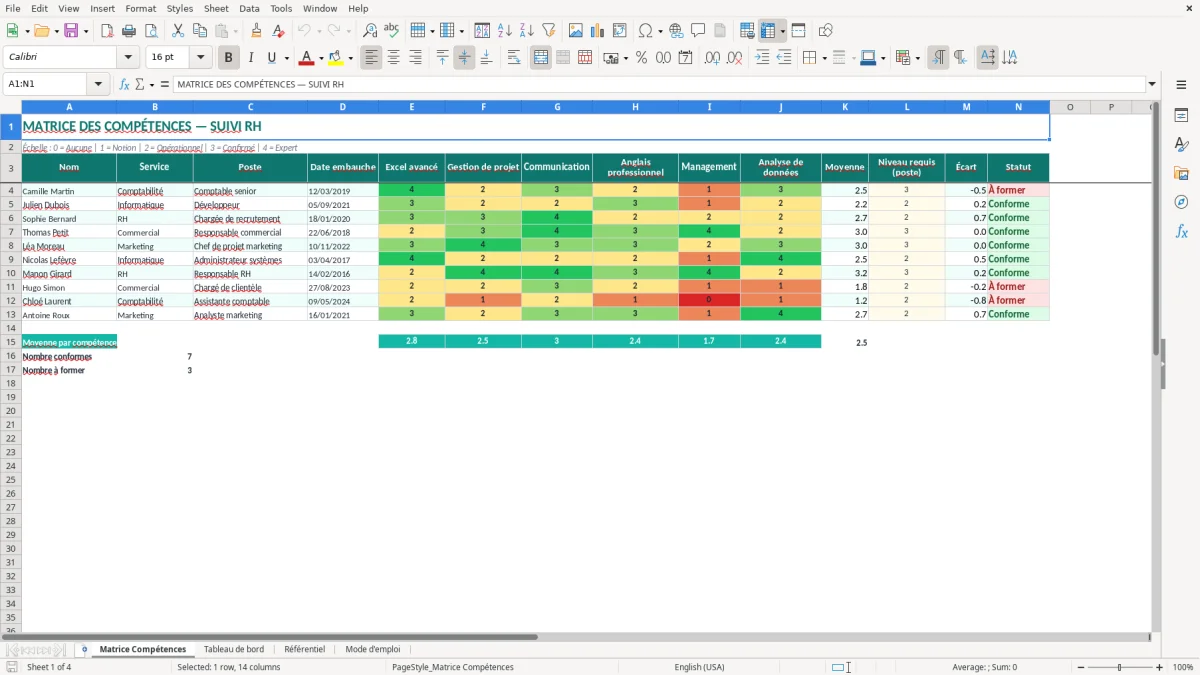The image size is (1200, 675).
Task: Apply the red font color swatch
Action: click(x=306, y=58)
